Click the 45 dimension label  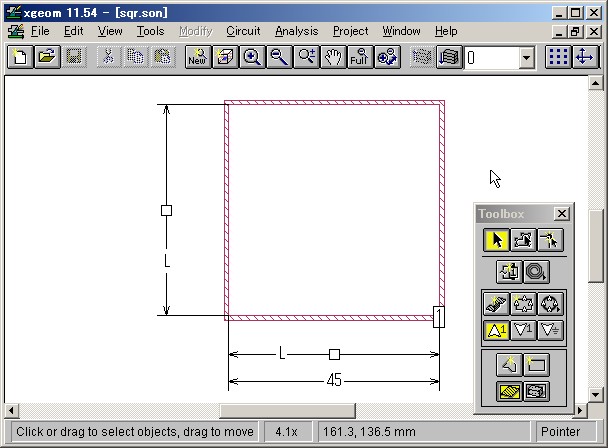pyautogui.click(x=334, y=380)
